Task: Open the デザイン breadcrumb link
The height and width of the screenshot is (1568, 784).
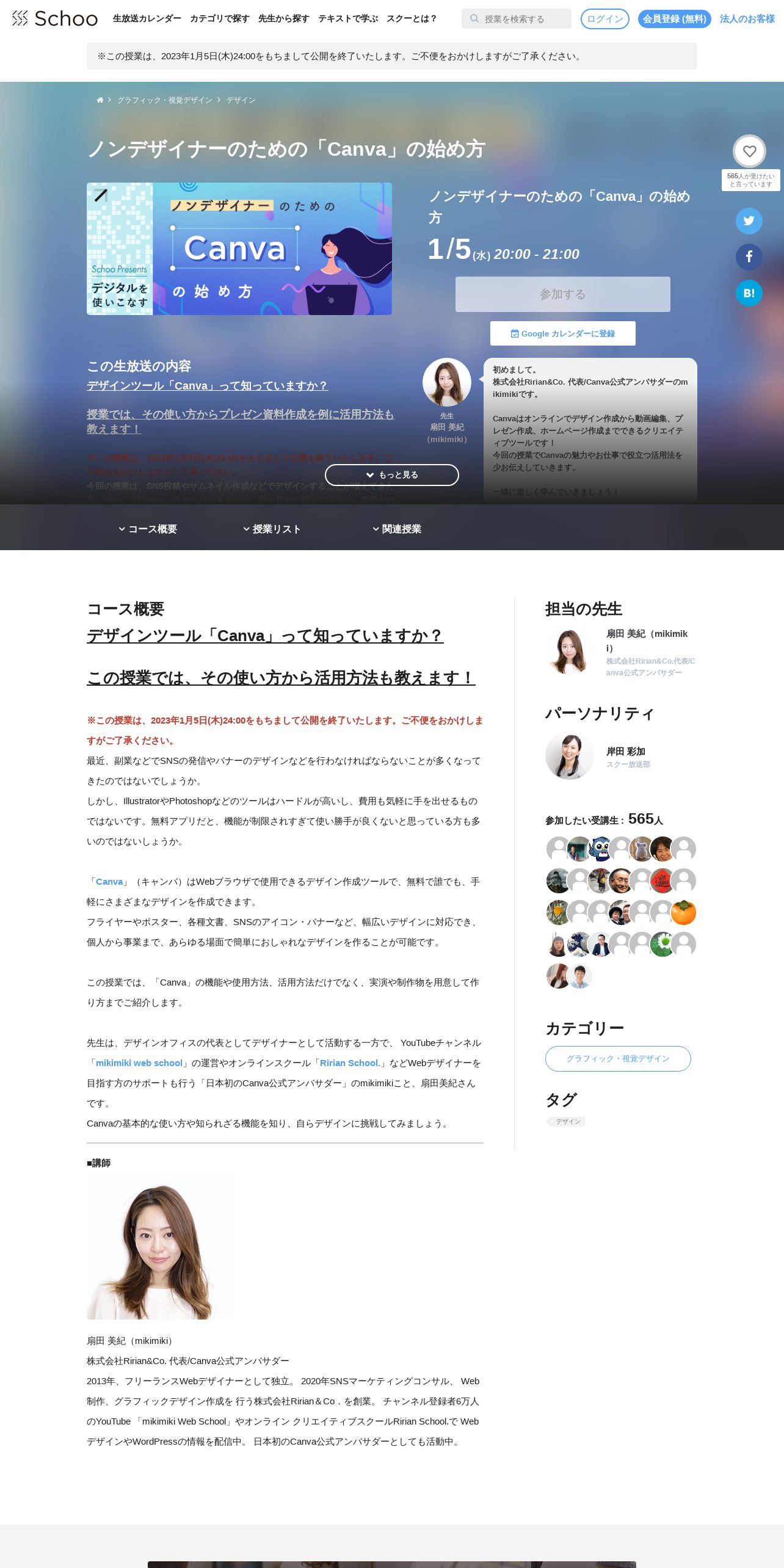Action: (x=241, y=100)
